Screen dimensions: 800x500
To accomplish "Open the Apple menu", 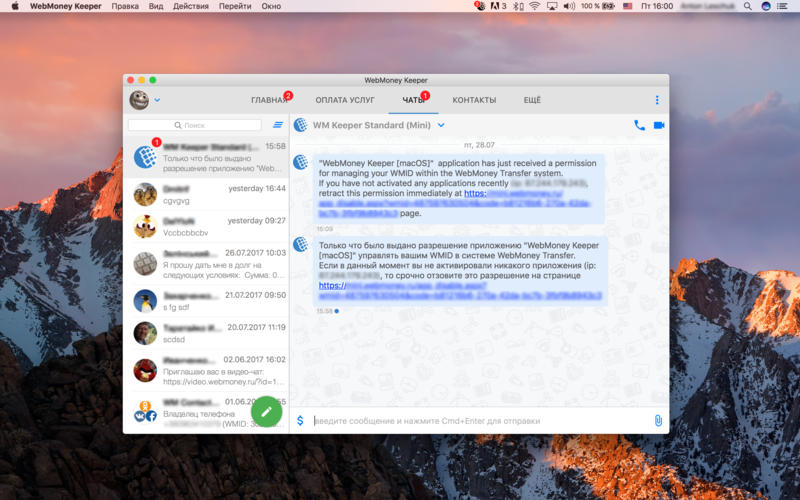I will tap(15, 6).
